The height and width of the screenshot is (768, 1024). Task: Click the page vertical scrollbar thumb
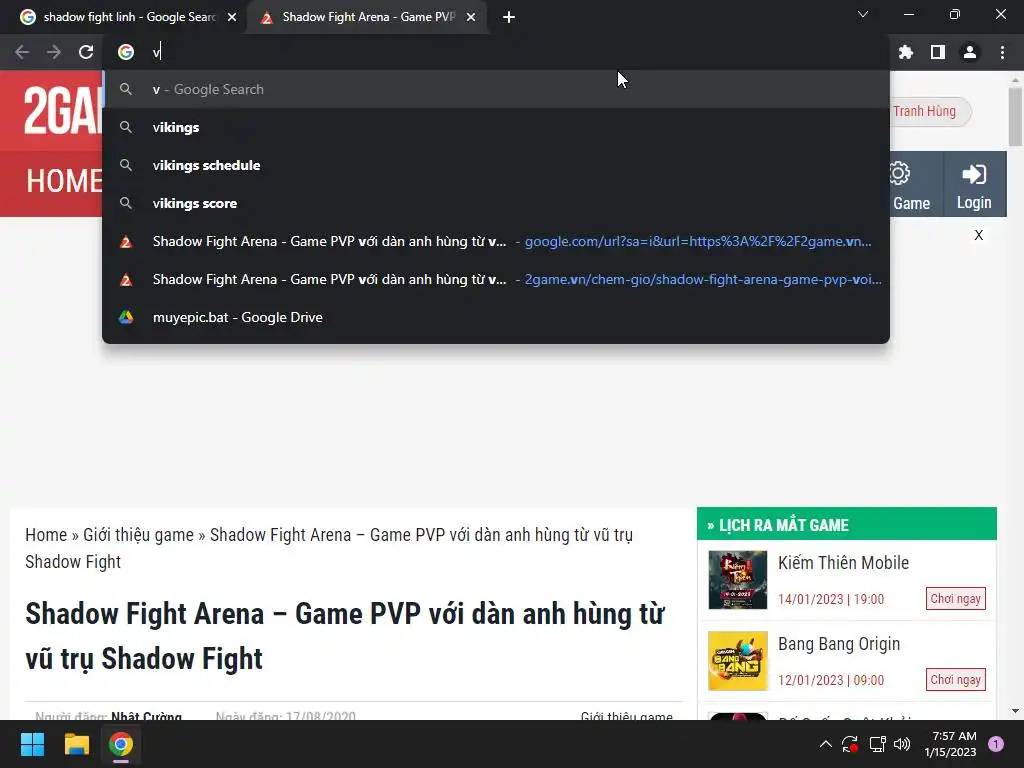[x=1015, y=116]
